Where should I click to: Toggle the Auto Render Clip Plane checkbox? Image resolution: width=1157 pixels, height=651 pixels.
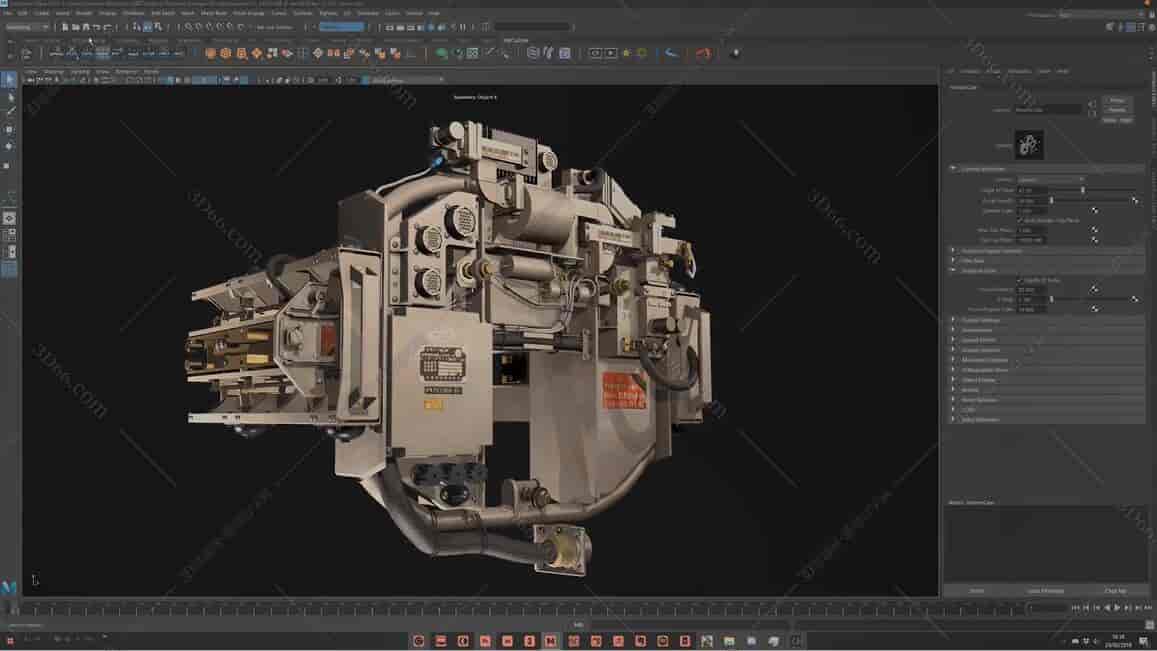click(1021, 221)
